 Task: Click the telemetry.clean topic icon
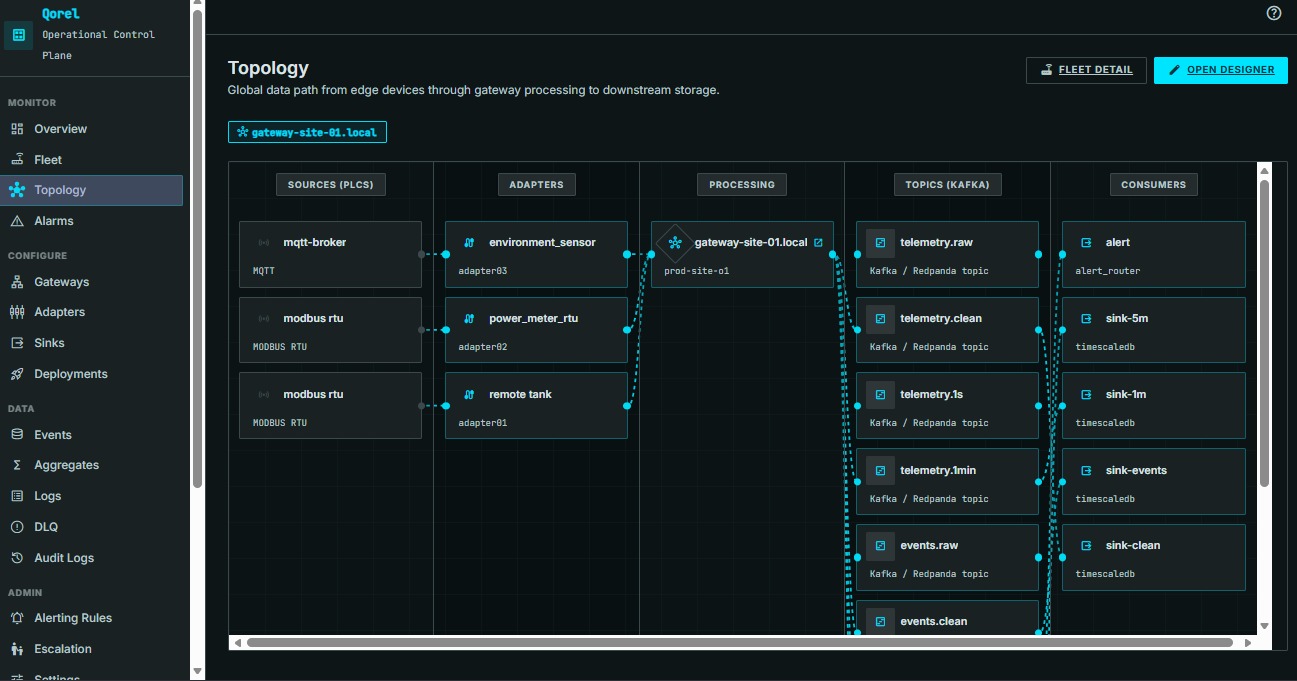pyautogui.click(x=881, y=319)
